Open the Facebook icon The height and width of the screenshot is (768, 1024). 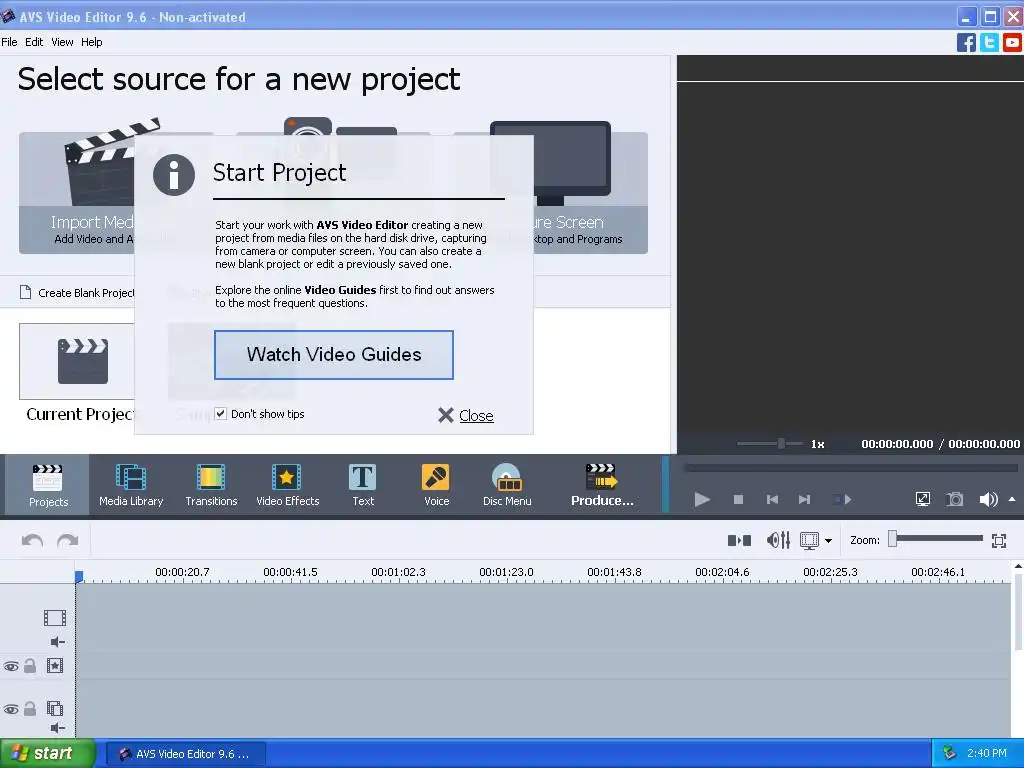pos(966,42)
